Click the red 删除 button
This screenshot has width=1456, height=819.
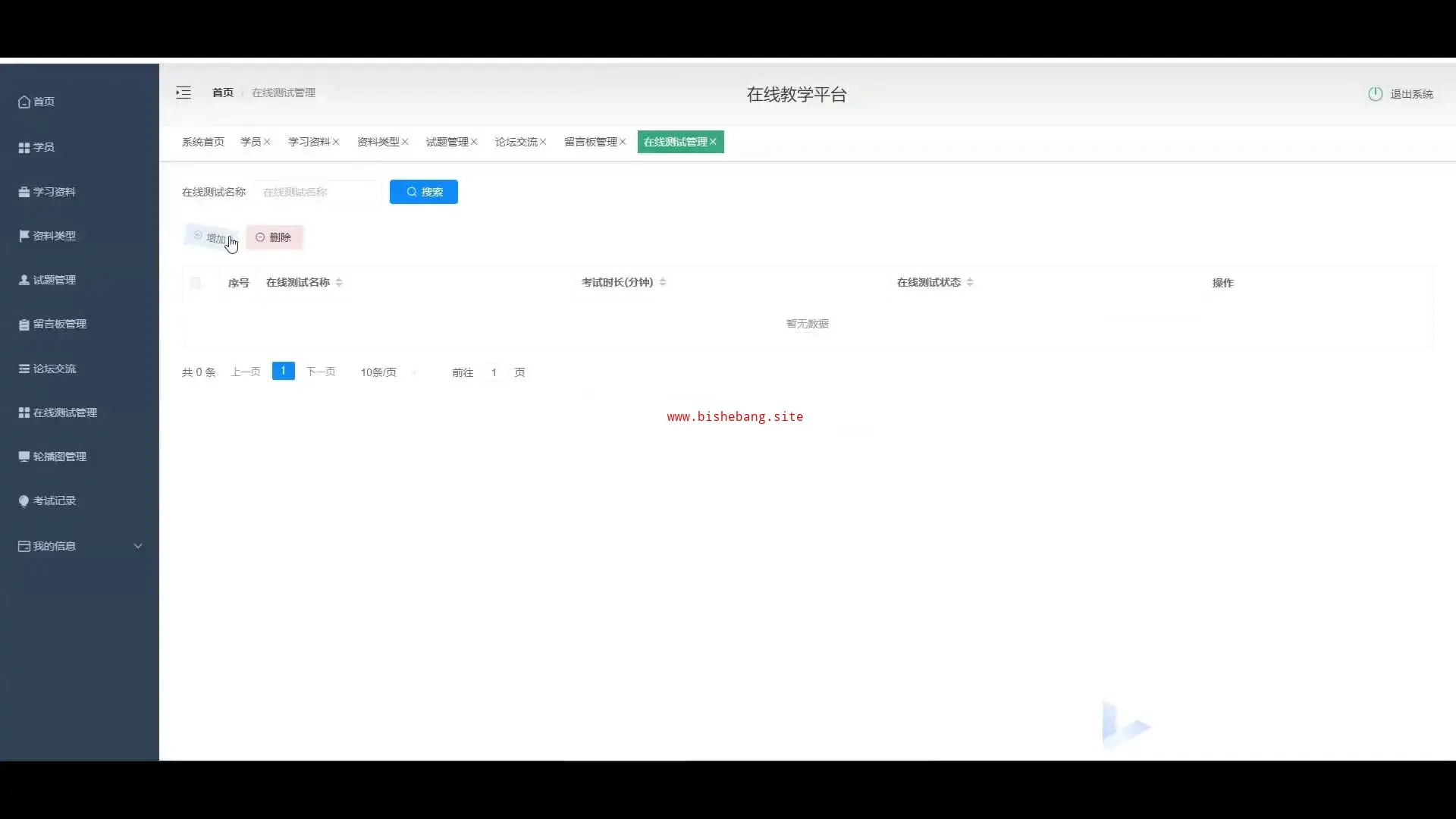(x=274, y=237)
